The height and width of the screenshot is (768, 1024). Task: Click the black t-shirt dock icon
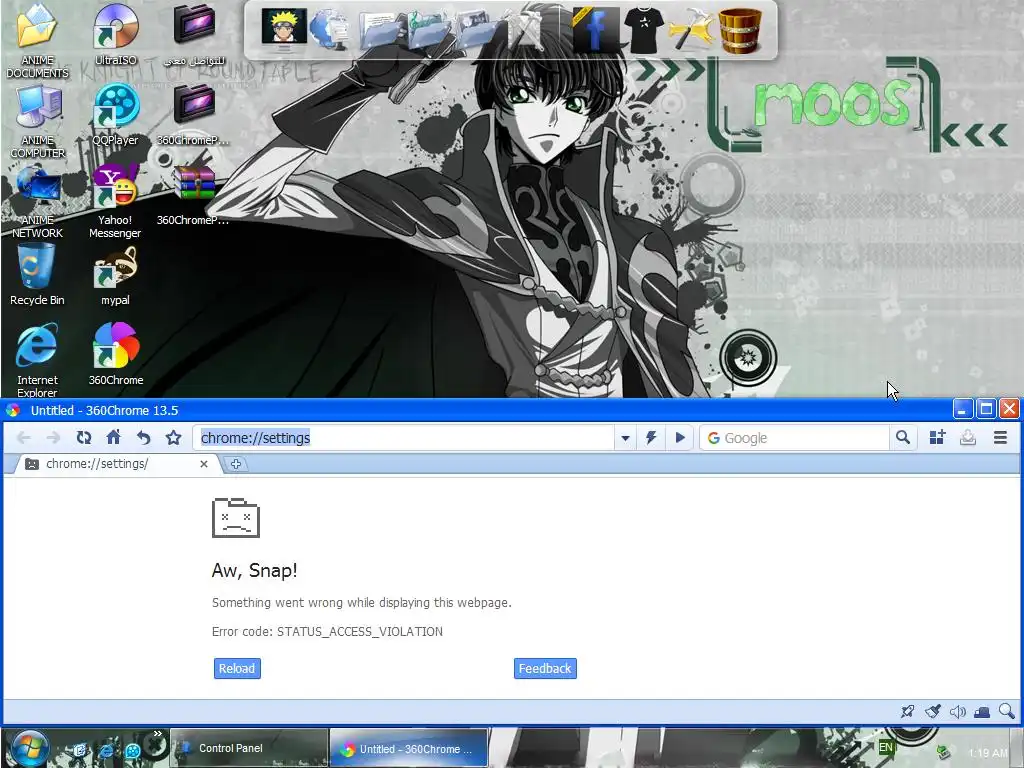(644, 29)
